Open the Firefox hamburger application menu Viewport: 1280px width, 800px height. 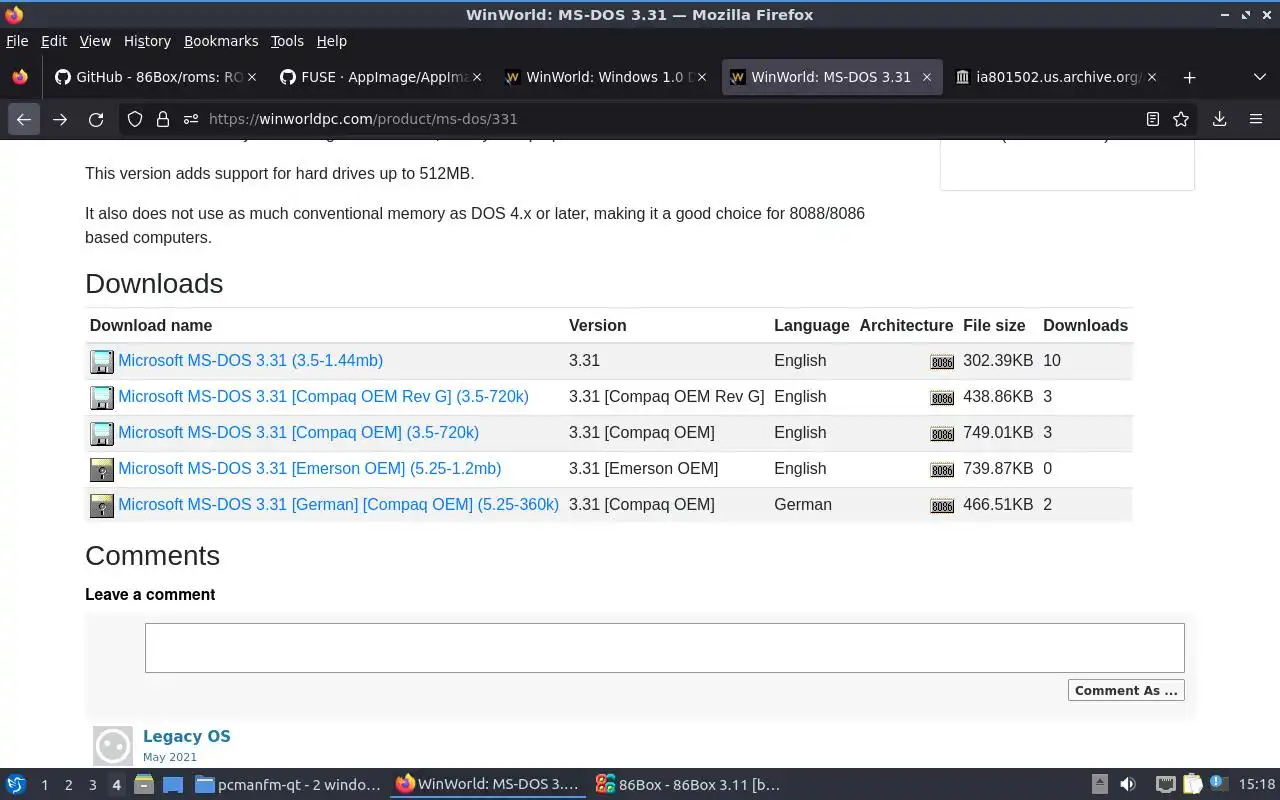click(x=1256, y=119)
